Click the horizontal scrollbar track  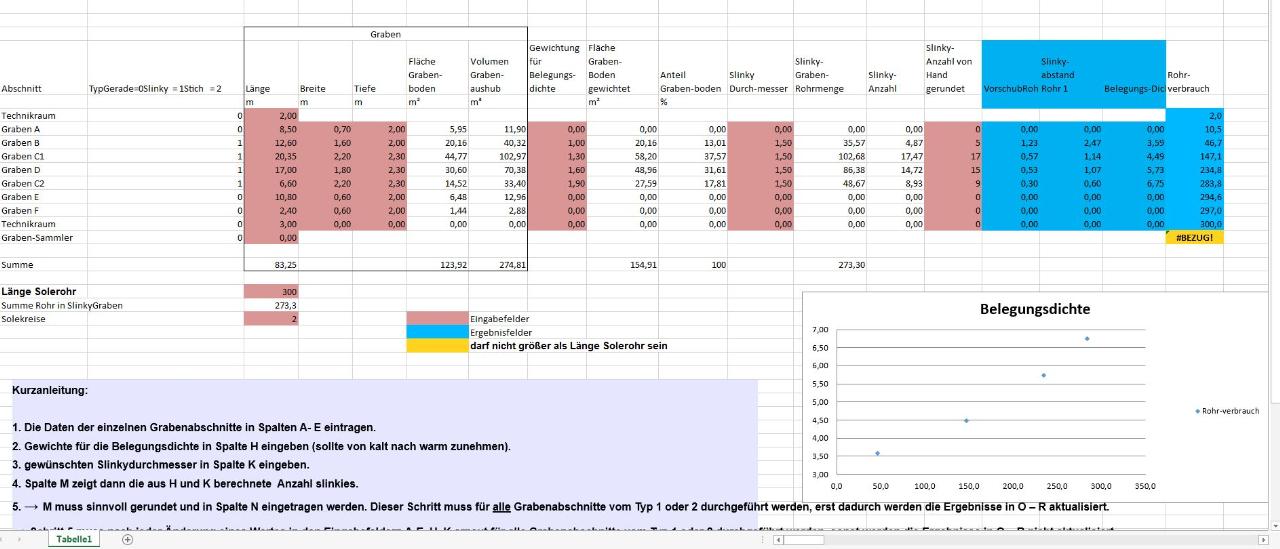[1020, 539]
